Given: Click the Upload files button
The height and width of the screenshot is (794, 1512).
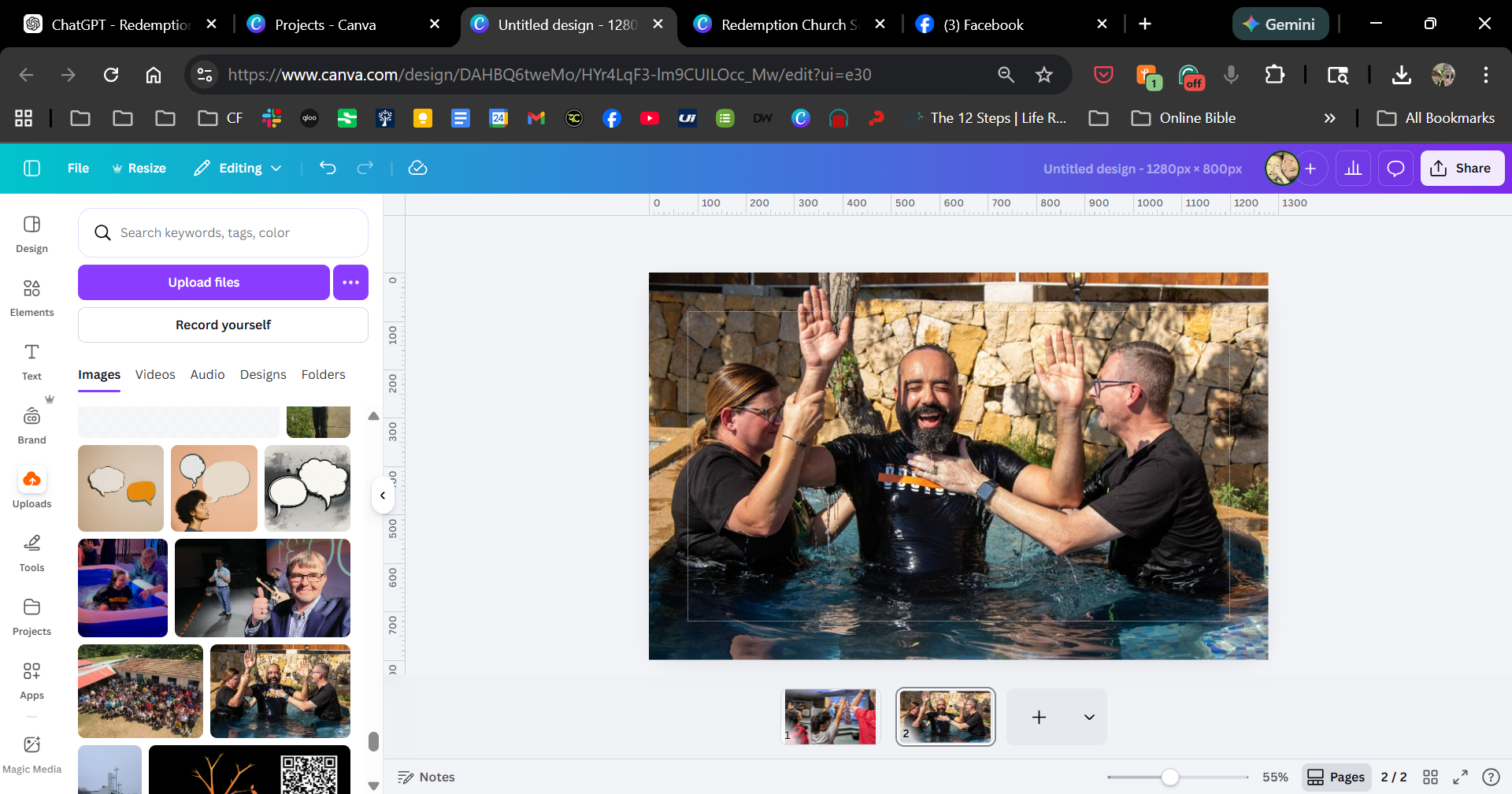Looking at the screenshot, I should 203,282.
